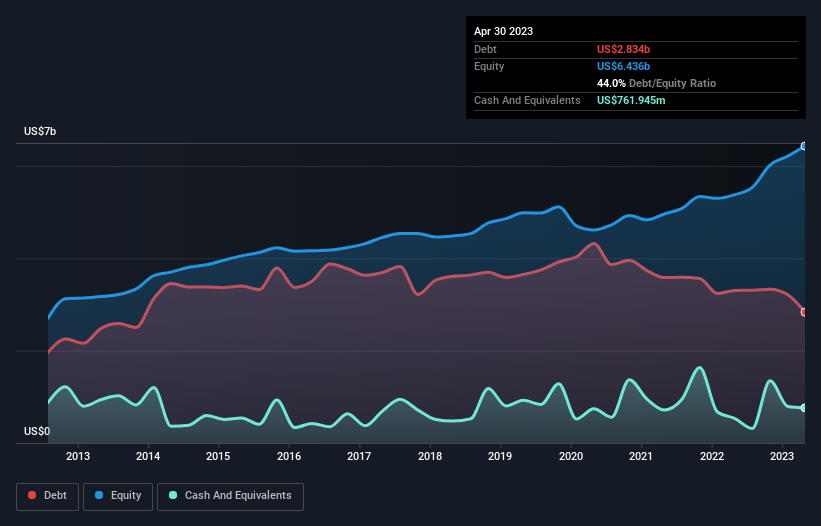The height and width of the screenshot is (526, 821).
Task: Toggle Cash And Equivalents legend button
Action: pyautogui.click(x=230, y=496)
